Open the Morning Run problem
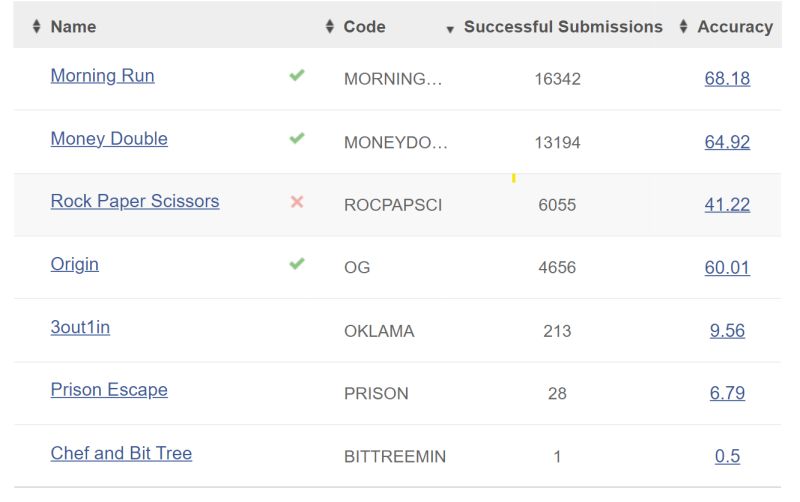Viewport: 800px width, 502px height. point(103,76)
